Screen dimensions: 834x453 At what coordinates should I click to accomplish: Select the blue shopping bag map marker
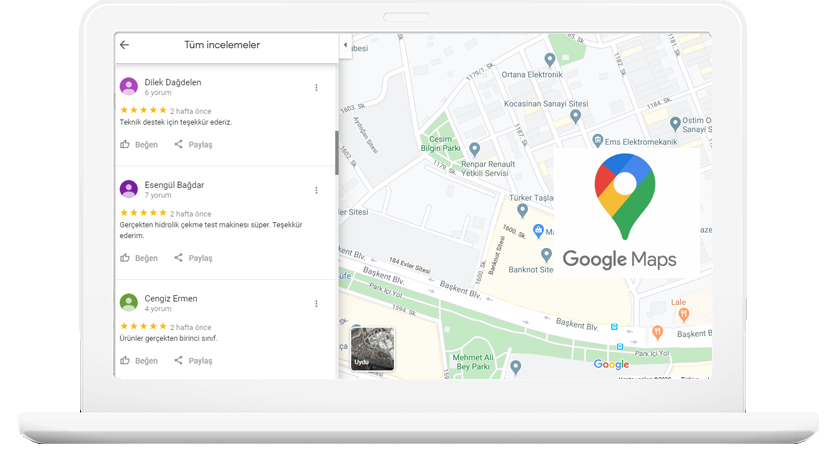[x=538, y=231]
